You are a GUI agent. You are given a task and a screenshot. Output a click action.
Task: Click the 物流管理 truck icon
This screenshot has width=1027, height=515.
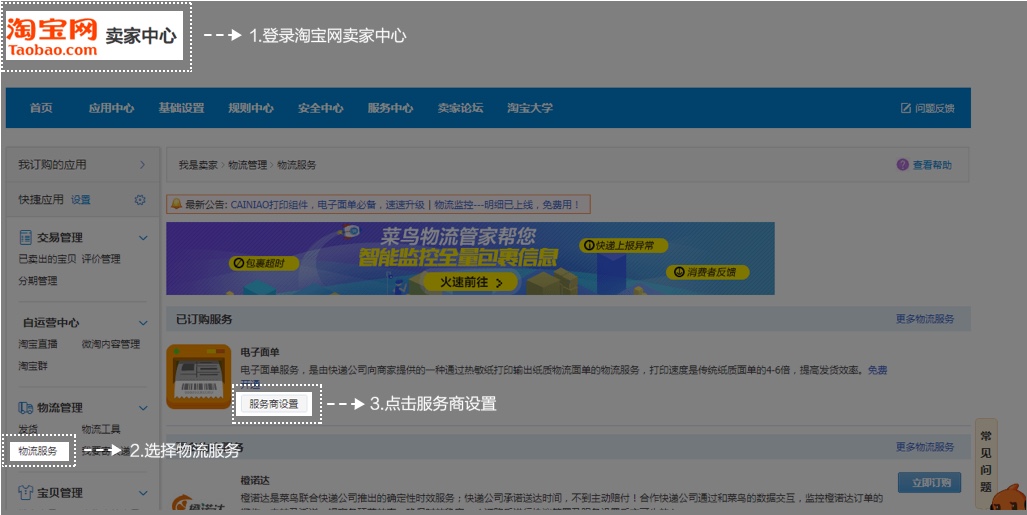coord(26,408)
